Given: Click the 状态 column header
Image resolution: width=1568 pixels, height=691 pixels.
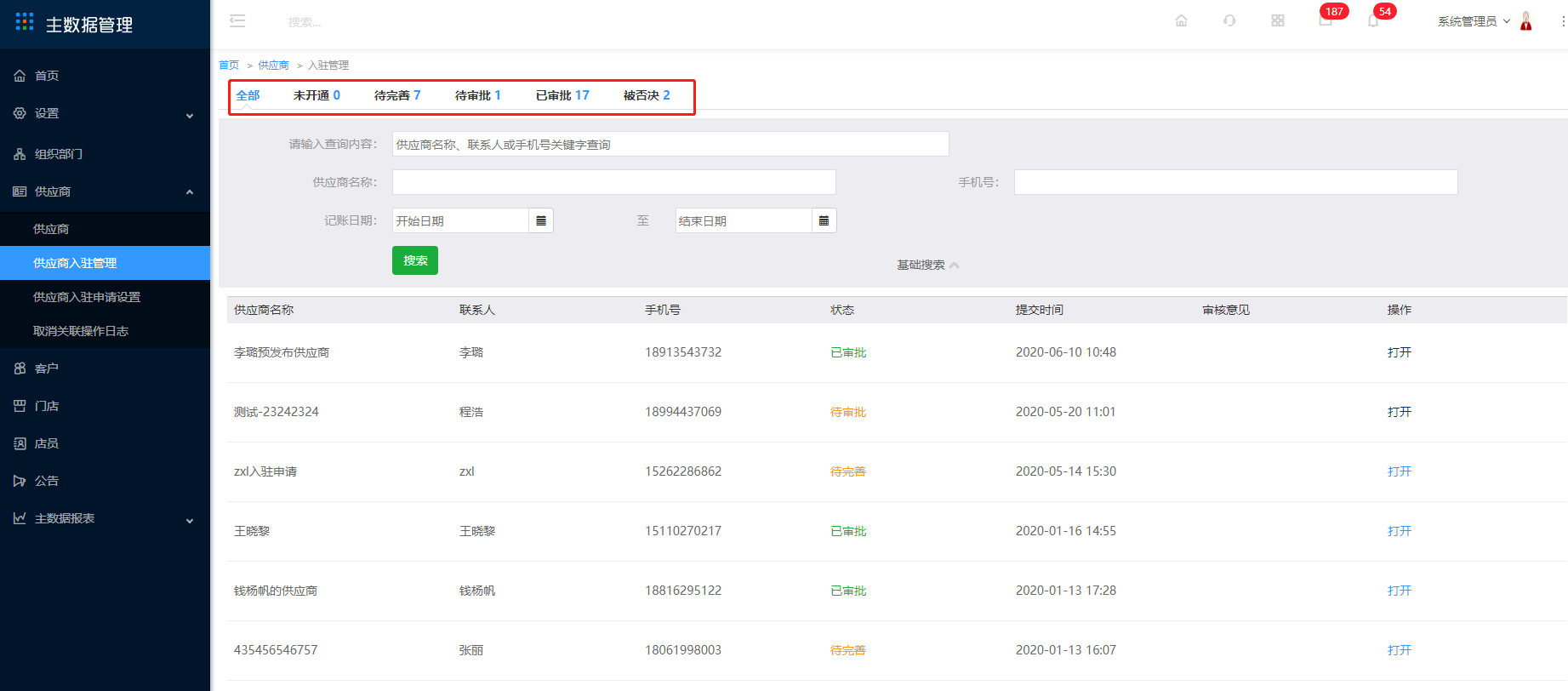Looking at the screenshot, I should 842,310.
